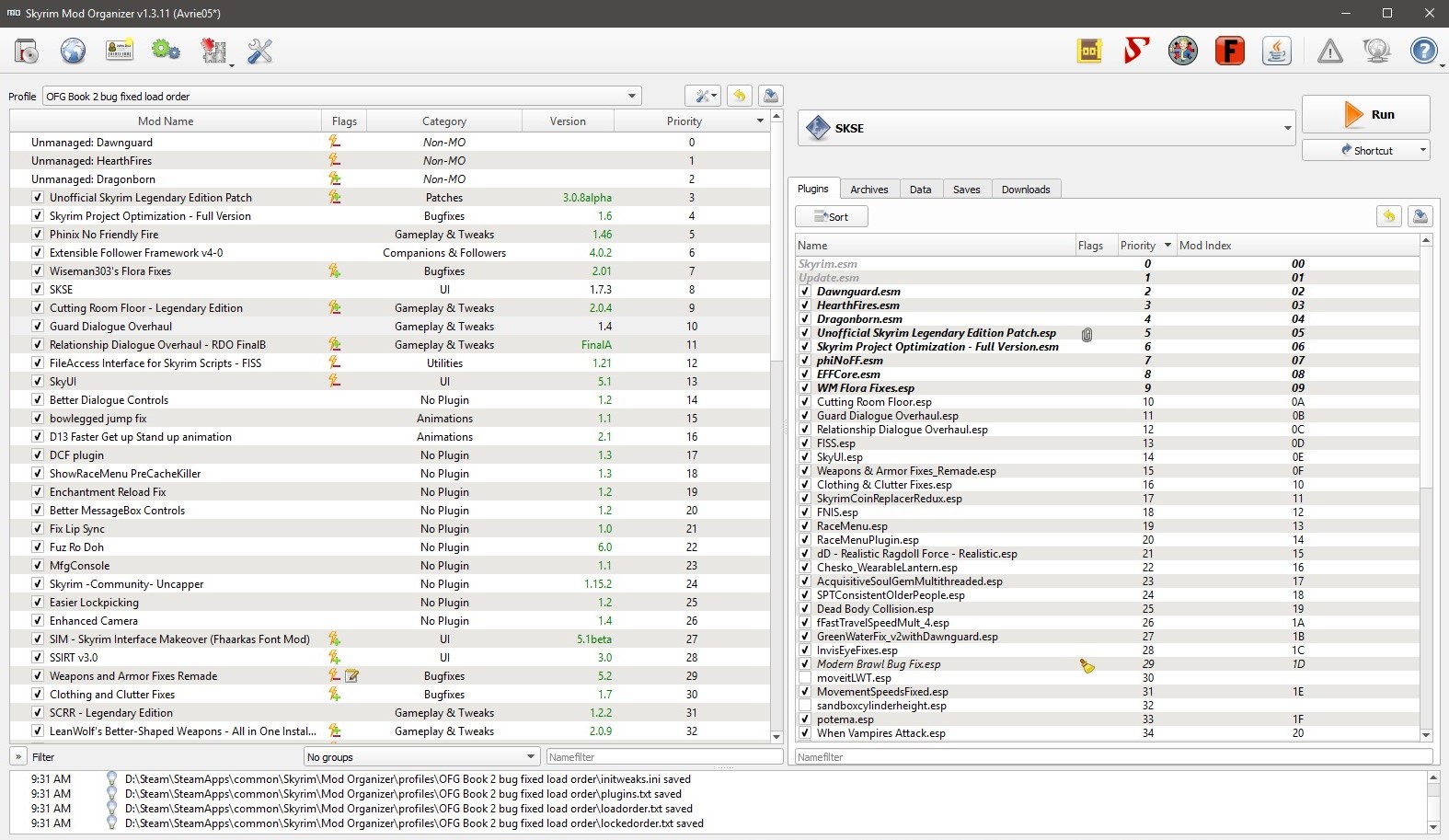The width and height of the screenshot is (1449, 840).
Task: Enable the sandboxcylinderheight.esp plugin
Action: pyautogui.click(x=805, y=706)
